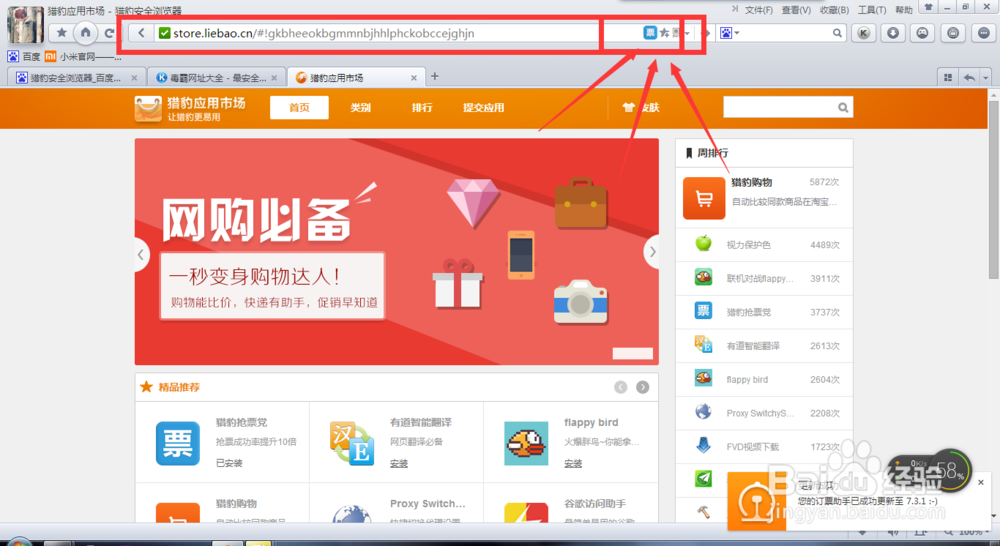Click the 猎豹抢票党 app icon in recommendations

coord(178,443)
